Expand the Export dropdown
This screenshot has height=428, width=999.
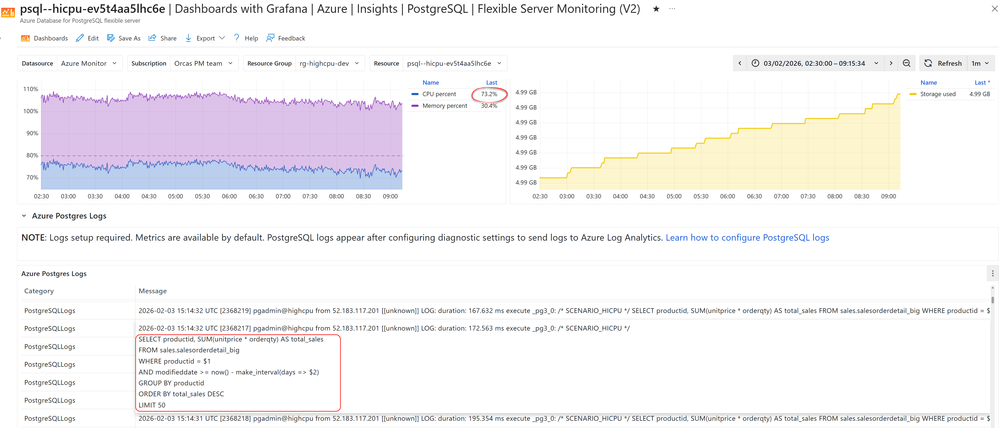pos(205,38)
